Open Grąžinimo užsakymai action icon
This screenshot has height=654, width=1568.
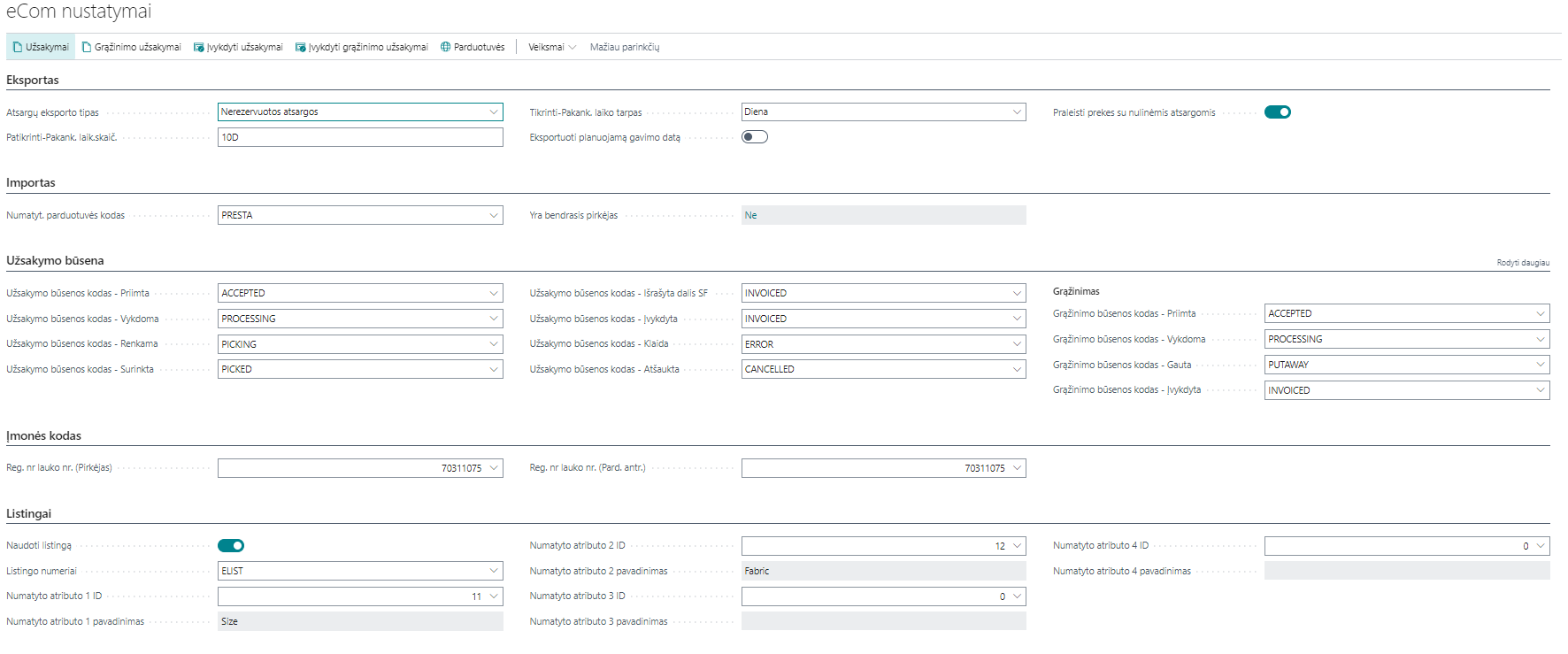[87, 47]
